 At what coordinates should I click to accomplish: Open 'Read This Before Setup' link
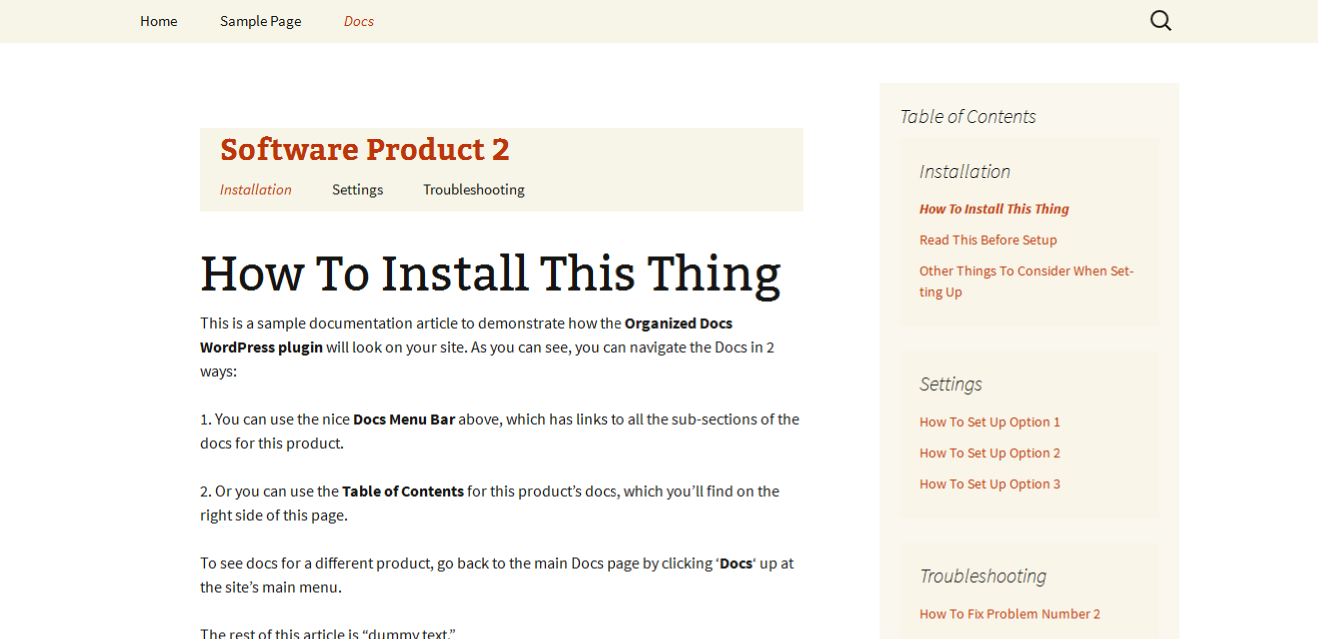(x=988, y=240)
